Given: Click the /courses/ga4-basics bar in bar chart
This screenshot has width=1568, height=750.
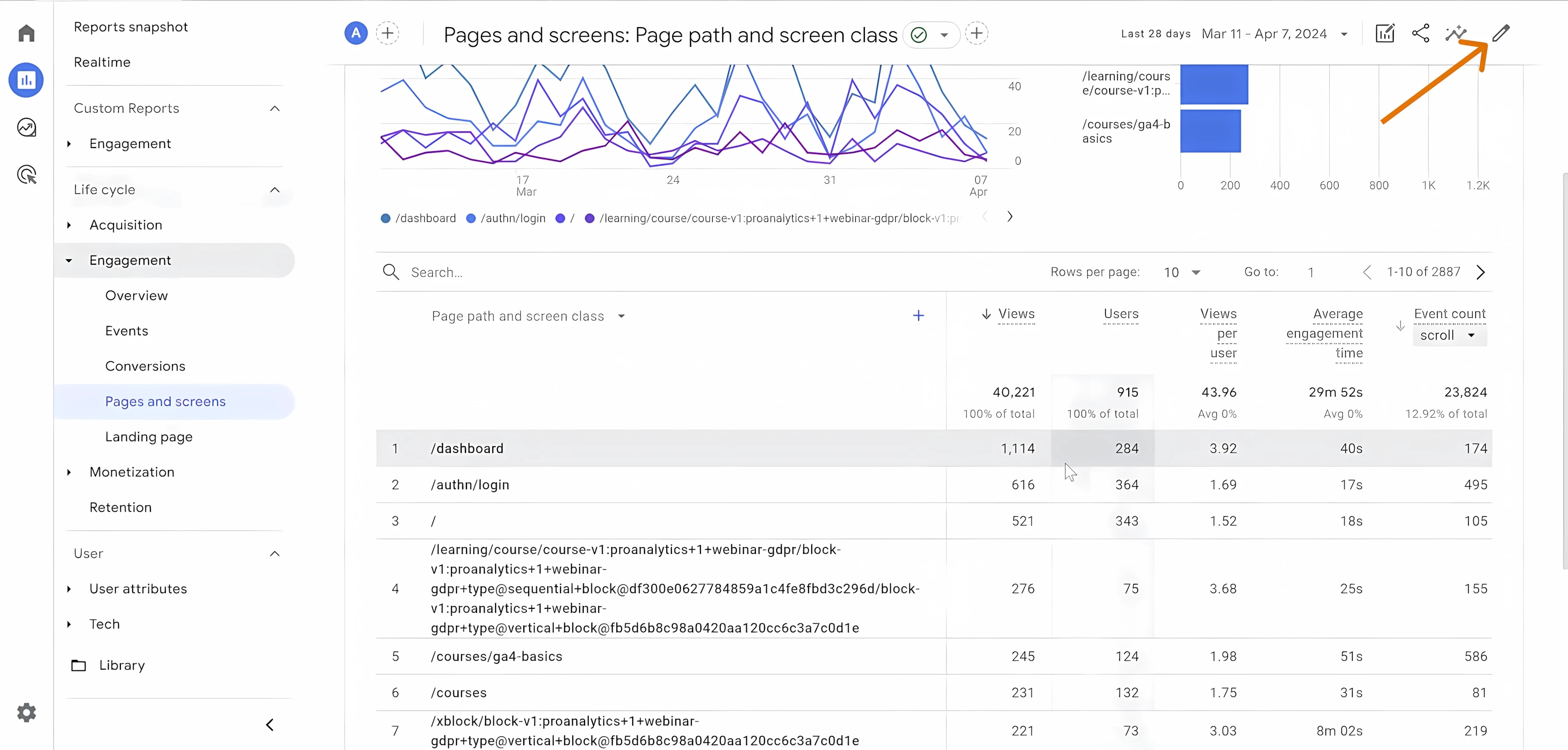Looking at the screenshot, I should click(1210, 131).
